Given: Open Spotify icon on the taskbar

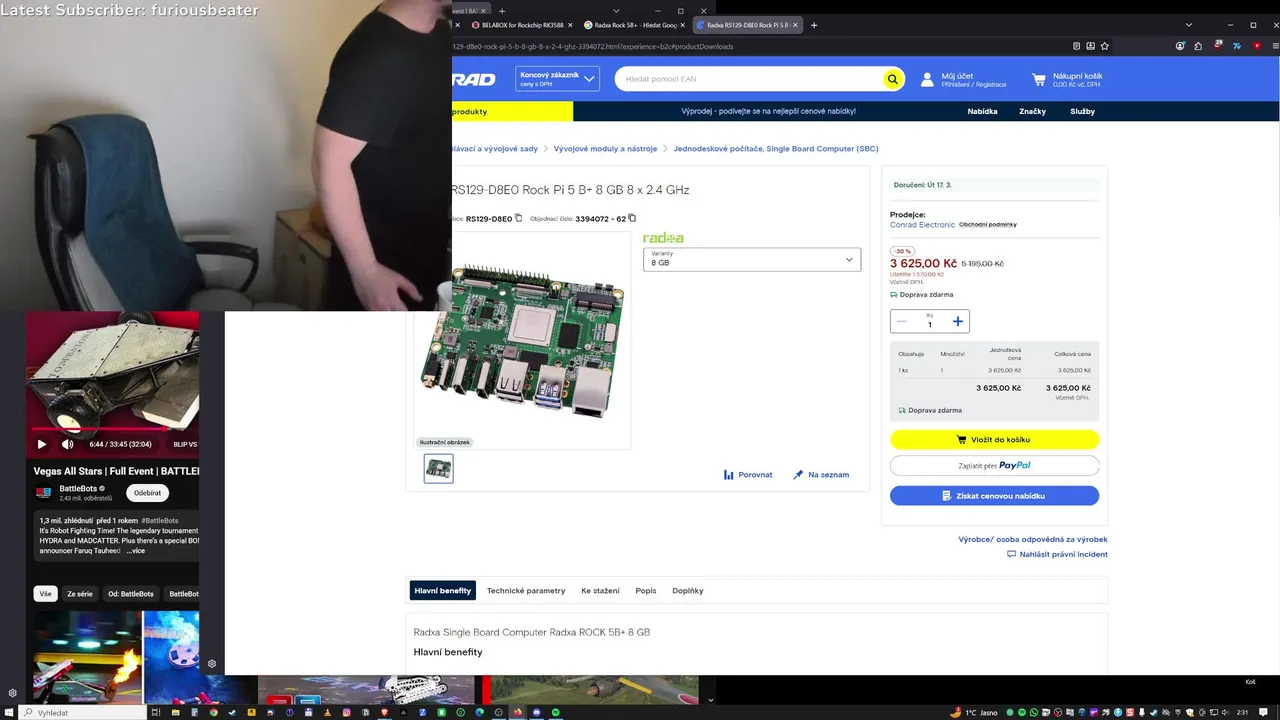Looking at the screenshot, I should point(556,712).
